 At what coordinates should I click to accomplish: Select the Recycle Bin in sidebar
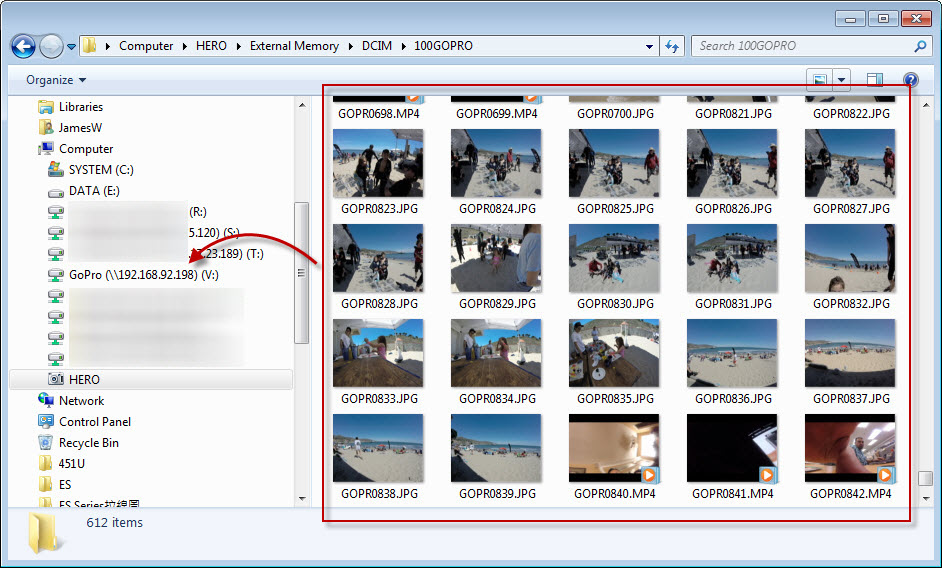tap(88, 443)
